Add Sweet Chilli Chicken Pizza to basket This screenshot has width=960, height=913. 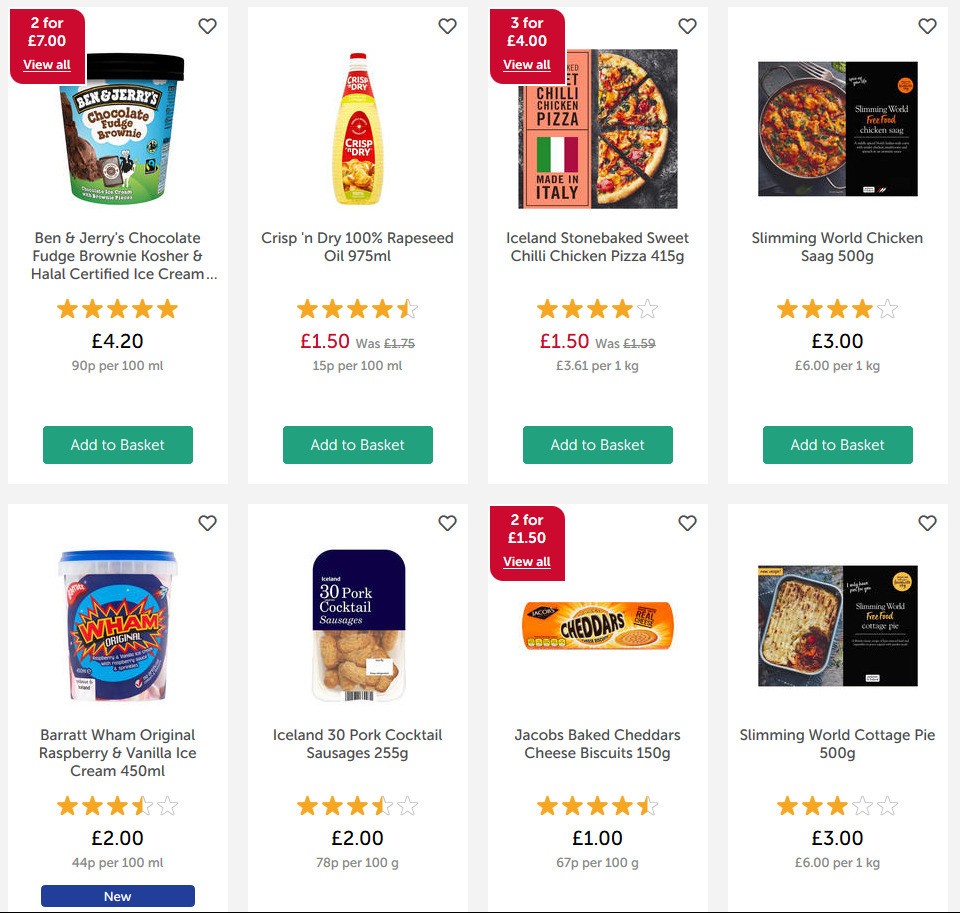click(598, 445)
